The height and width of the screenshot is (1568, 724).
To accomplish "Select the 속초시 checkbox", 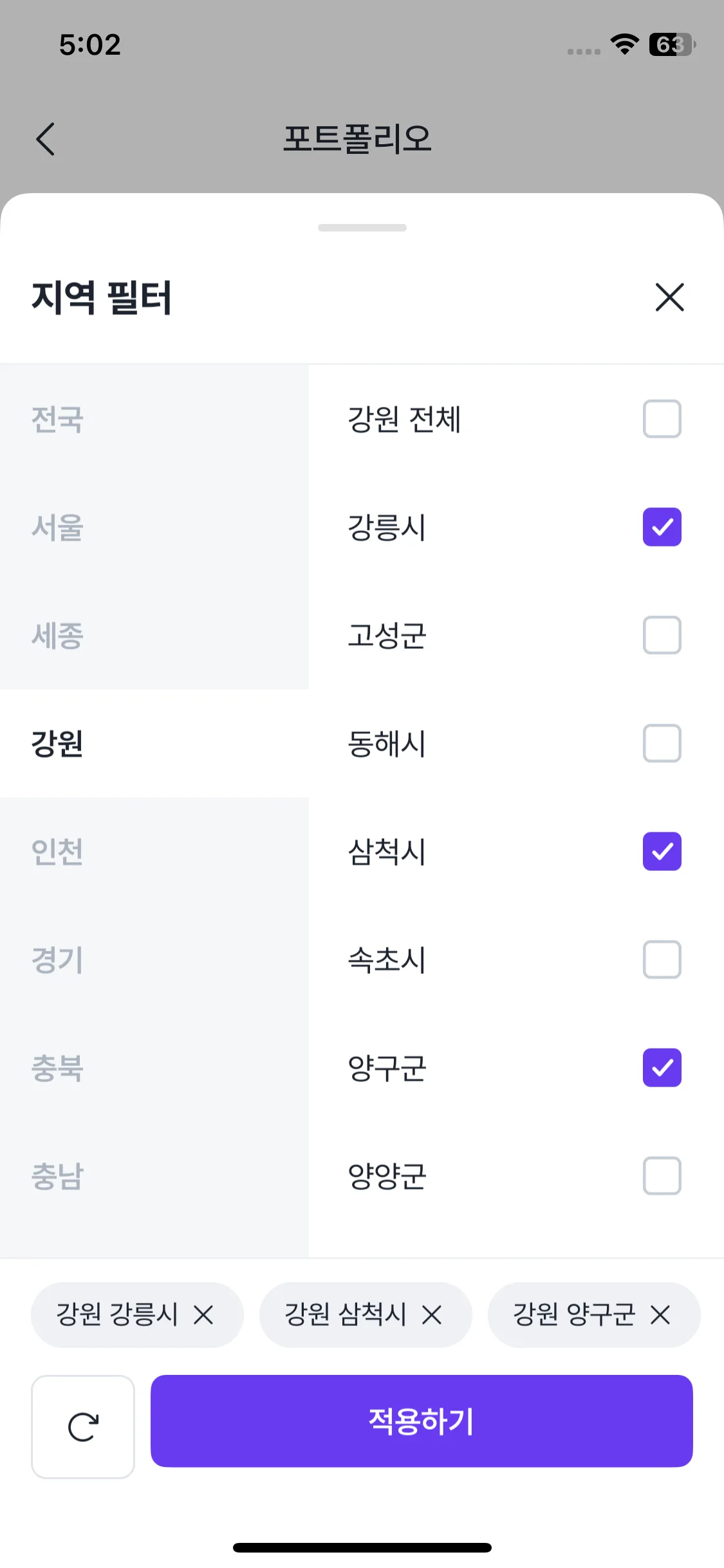I will (662, 960).
